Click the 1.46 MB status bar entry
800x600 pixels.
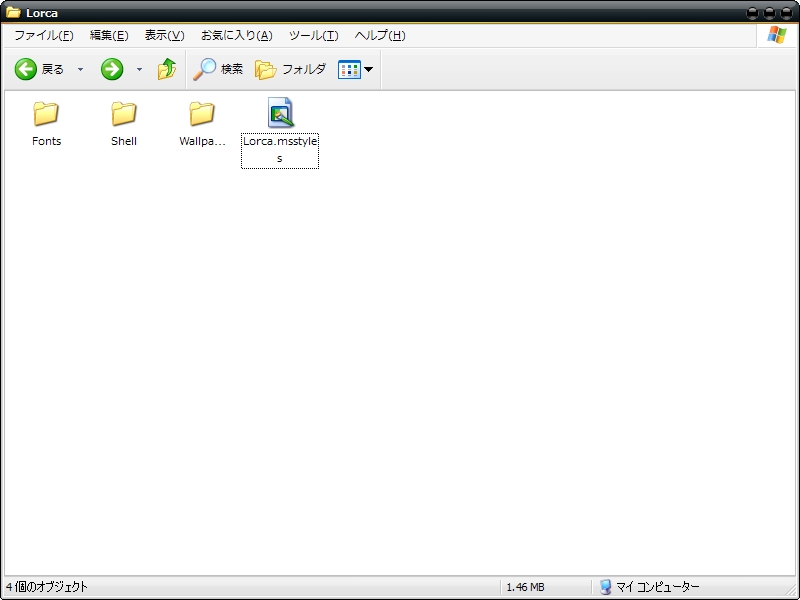click(525, 587)
